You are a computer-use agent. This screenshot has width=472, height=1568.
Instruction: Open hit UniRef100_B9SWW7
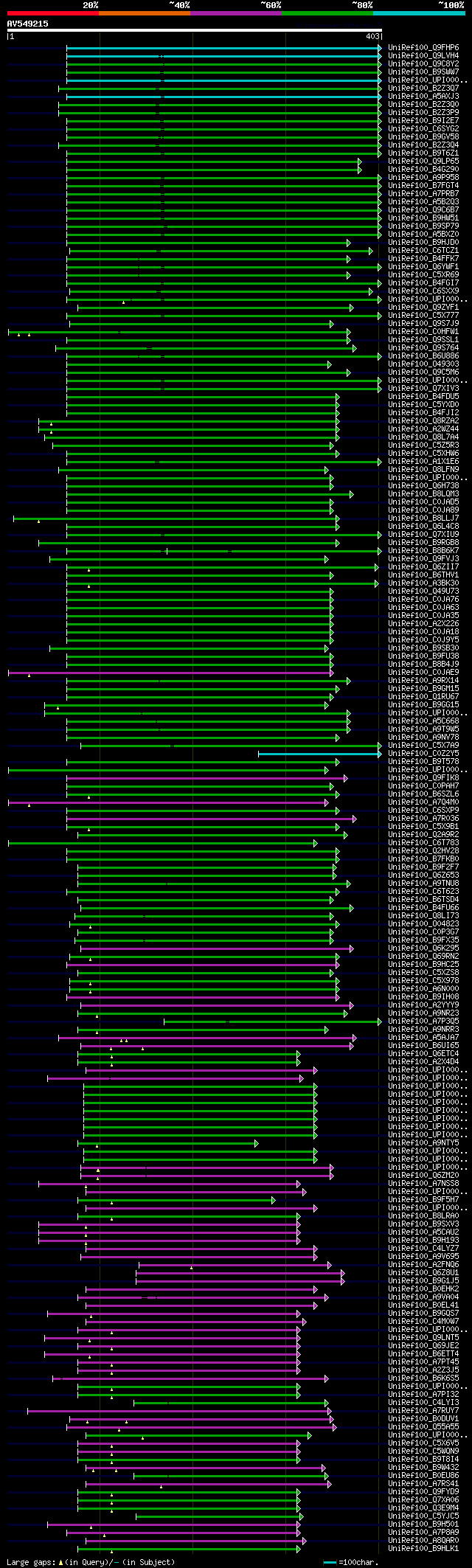click(x=423, y=72)
